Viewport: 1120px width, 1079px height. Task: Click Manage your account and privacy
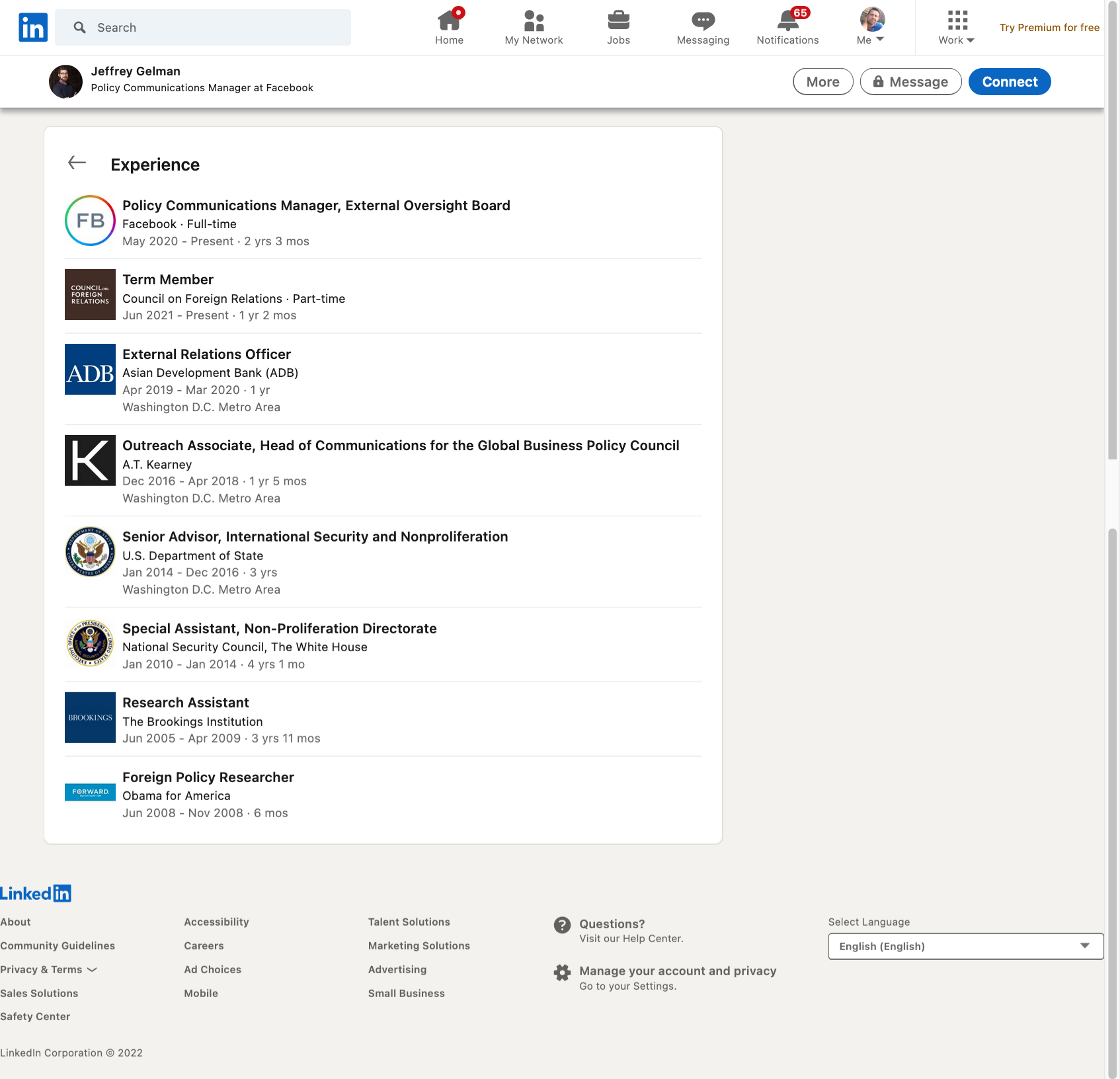(x=678, y=971)
